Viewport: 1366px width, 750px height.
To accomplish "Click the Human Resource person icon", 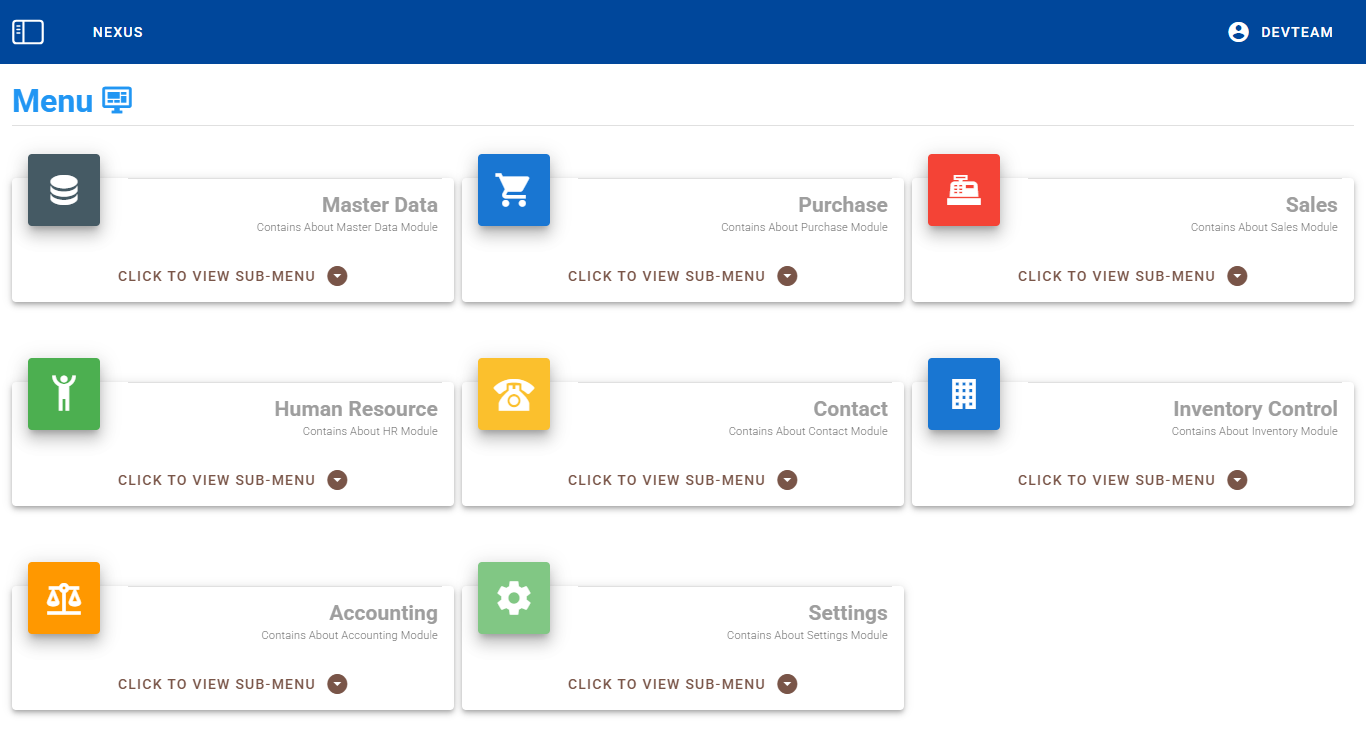I will [x=64, y=394].
